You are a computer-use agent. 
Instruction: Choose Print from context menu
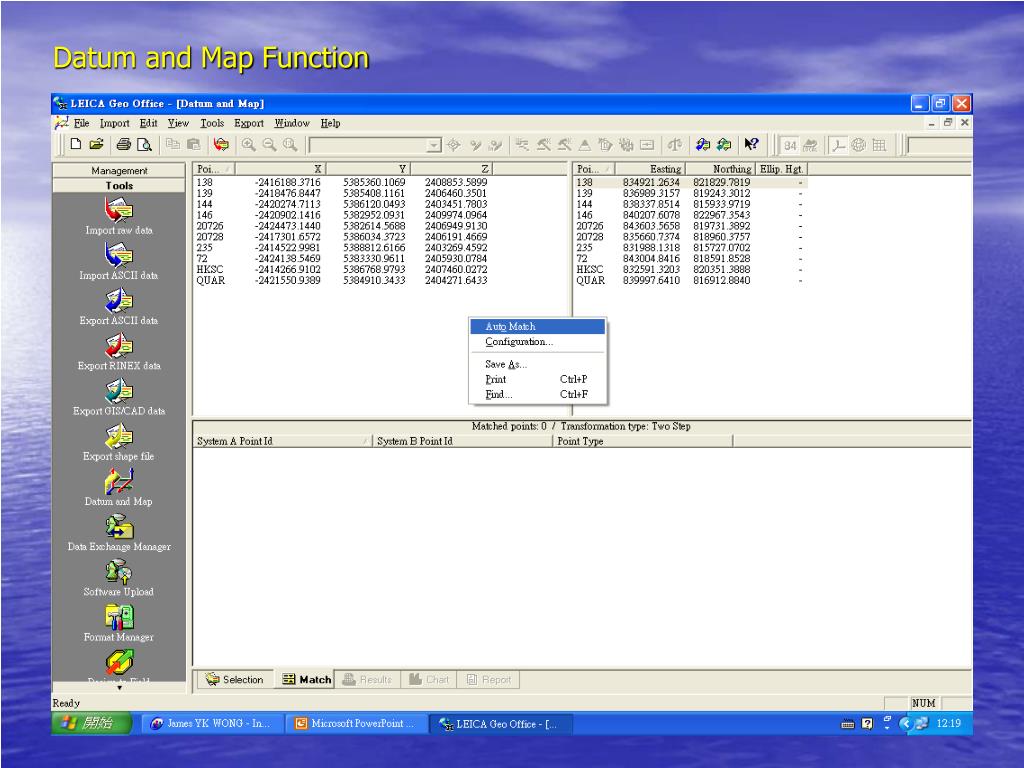point(537,379)
